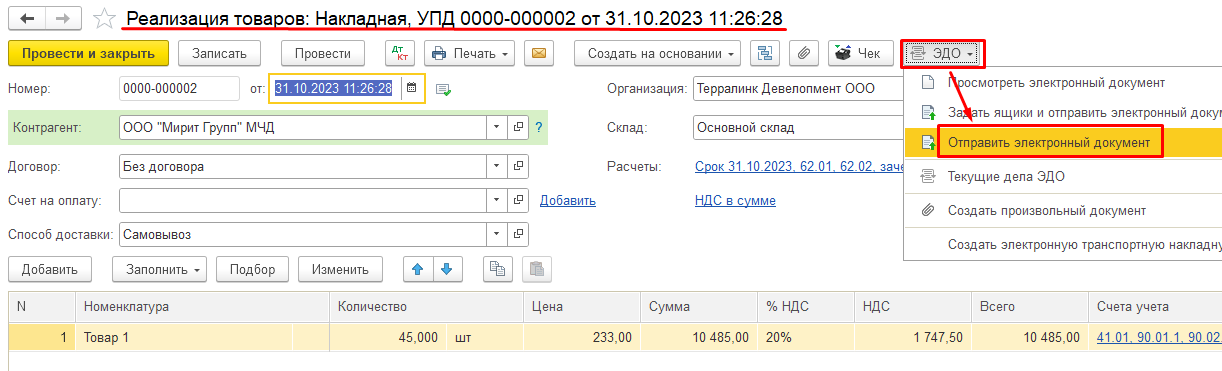Click Добавить button above the table
Viewport: 1222px width, 371px height.
(50, 269)
